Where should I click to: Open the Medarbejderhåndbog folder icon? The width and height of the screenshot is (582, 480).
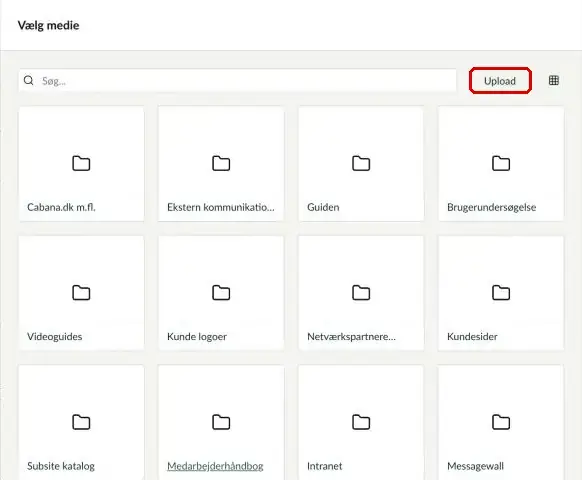coord(221,422)
